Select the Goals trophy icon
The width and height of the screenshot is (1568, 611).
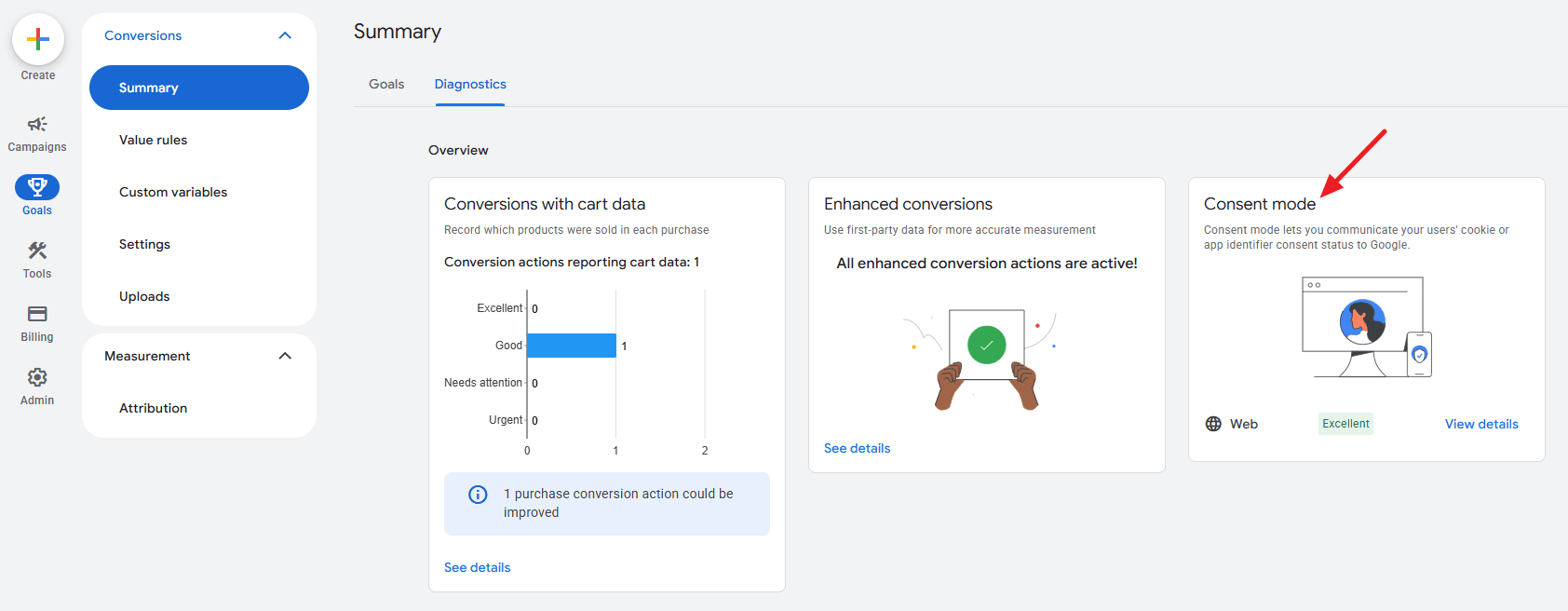pyautogui.click(x=37, y=187)
